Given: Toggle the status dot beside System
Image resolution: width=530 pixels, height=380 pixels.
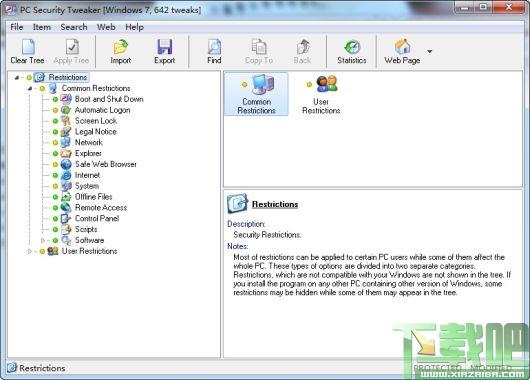Looking at the screenshot, I should pos(55,186).
